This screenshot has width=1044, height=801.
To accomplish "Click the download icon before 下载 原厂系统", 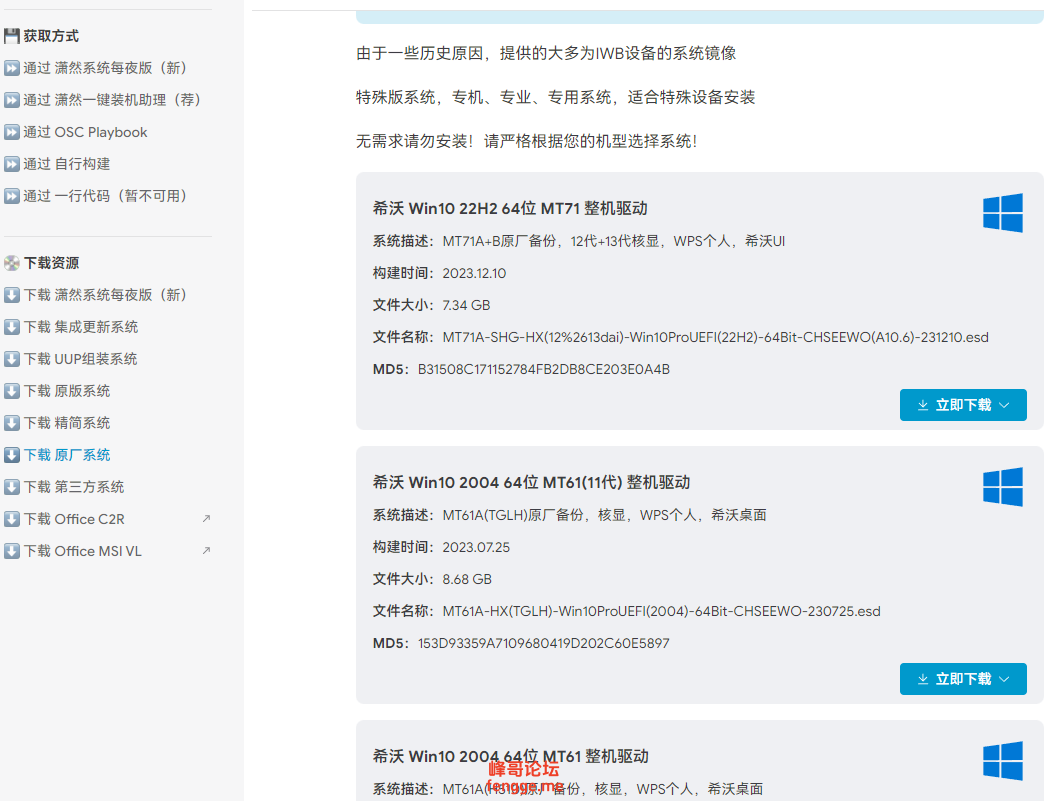I will click(x=11, y=455).
